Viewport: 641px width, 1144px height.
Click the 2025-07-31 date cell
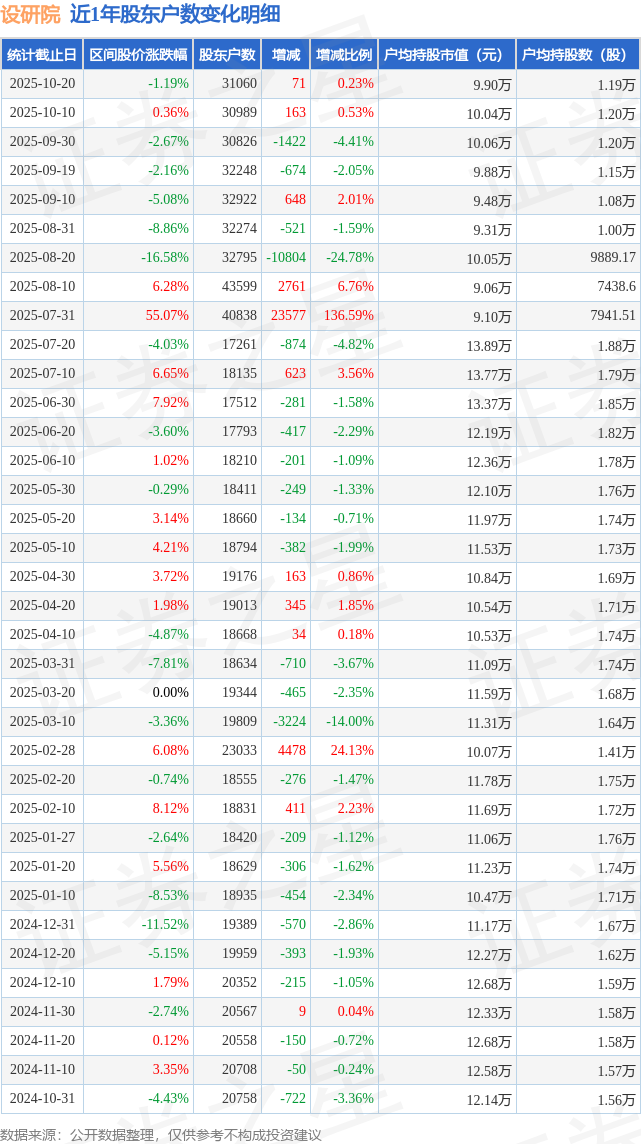(x=42, y=316)
